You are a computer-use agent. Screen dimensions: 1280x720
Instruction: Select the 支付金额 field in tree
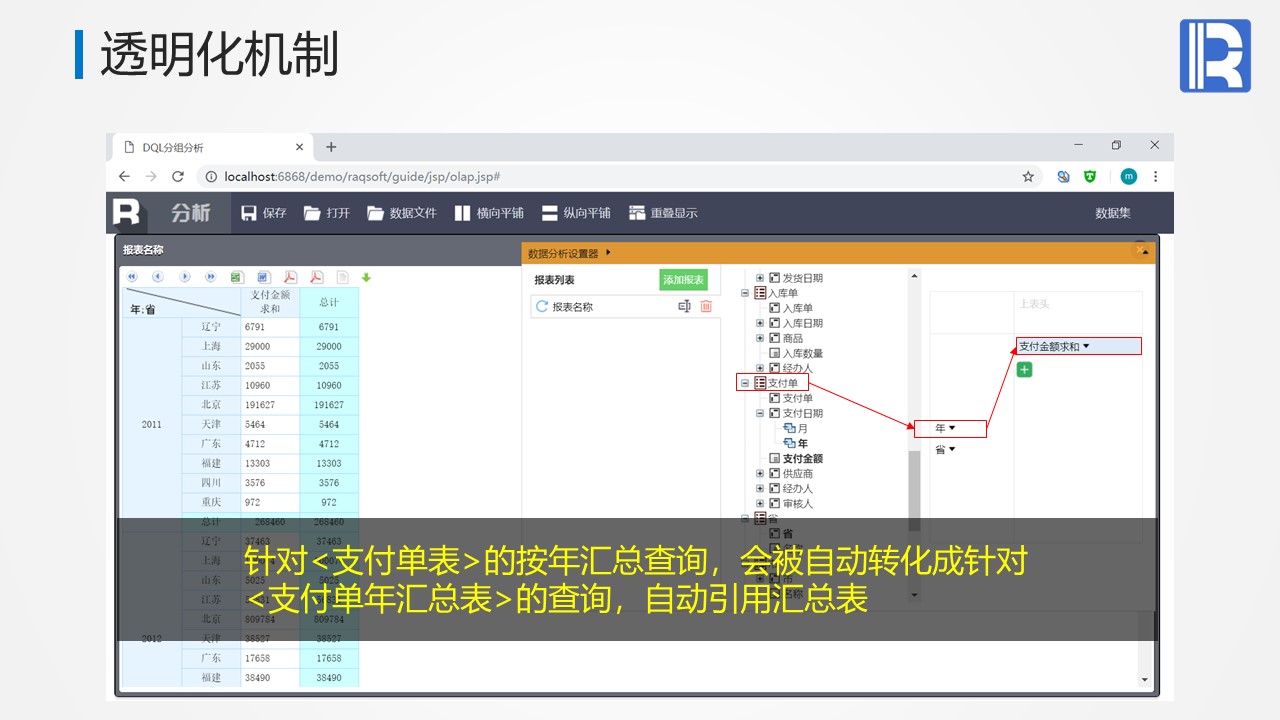click(x=803, y=458)
